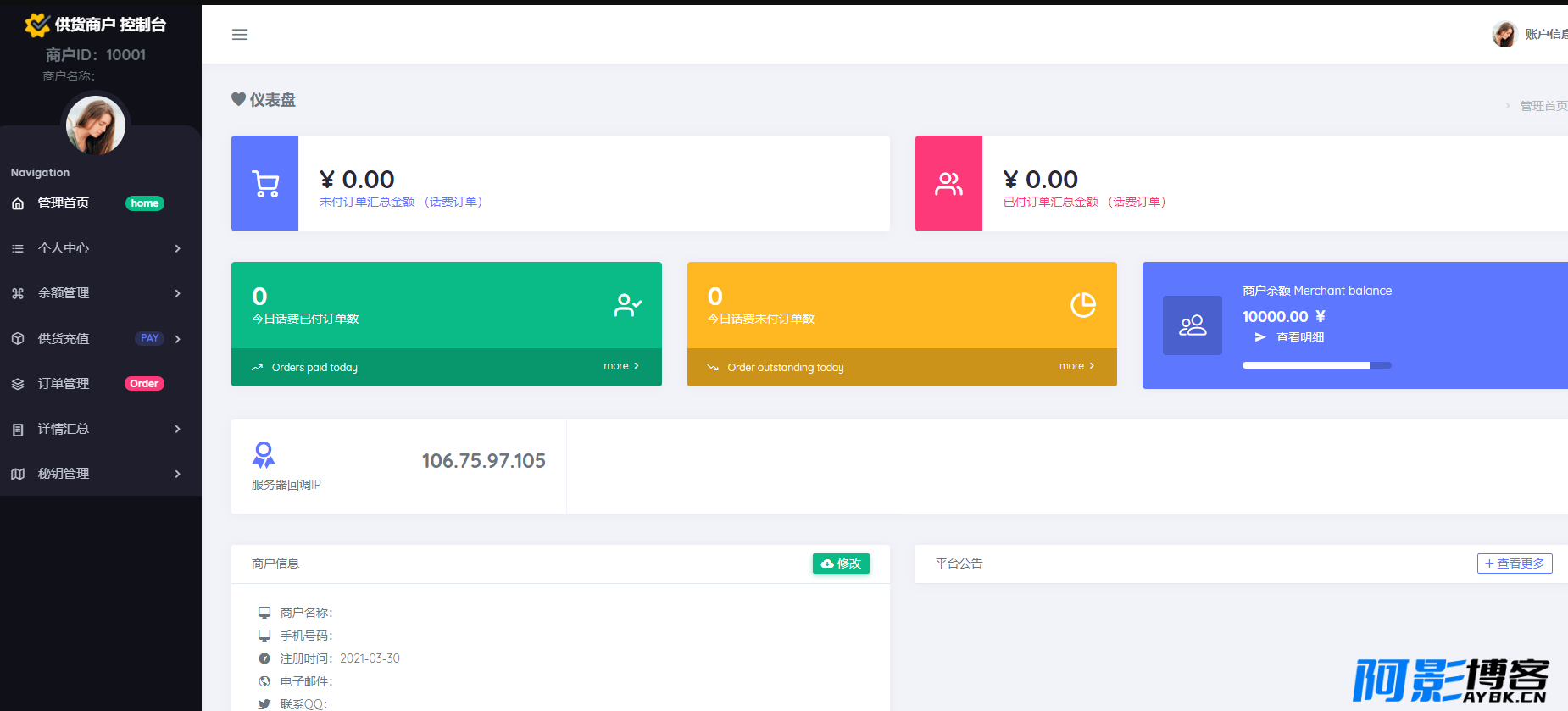Click the trending-down icon beside Order outstanding today
This screenshot has height=711, width=1568.
pyautogui.click(x=713, y=368)
